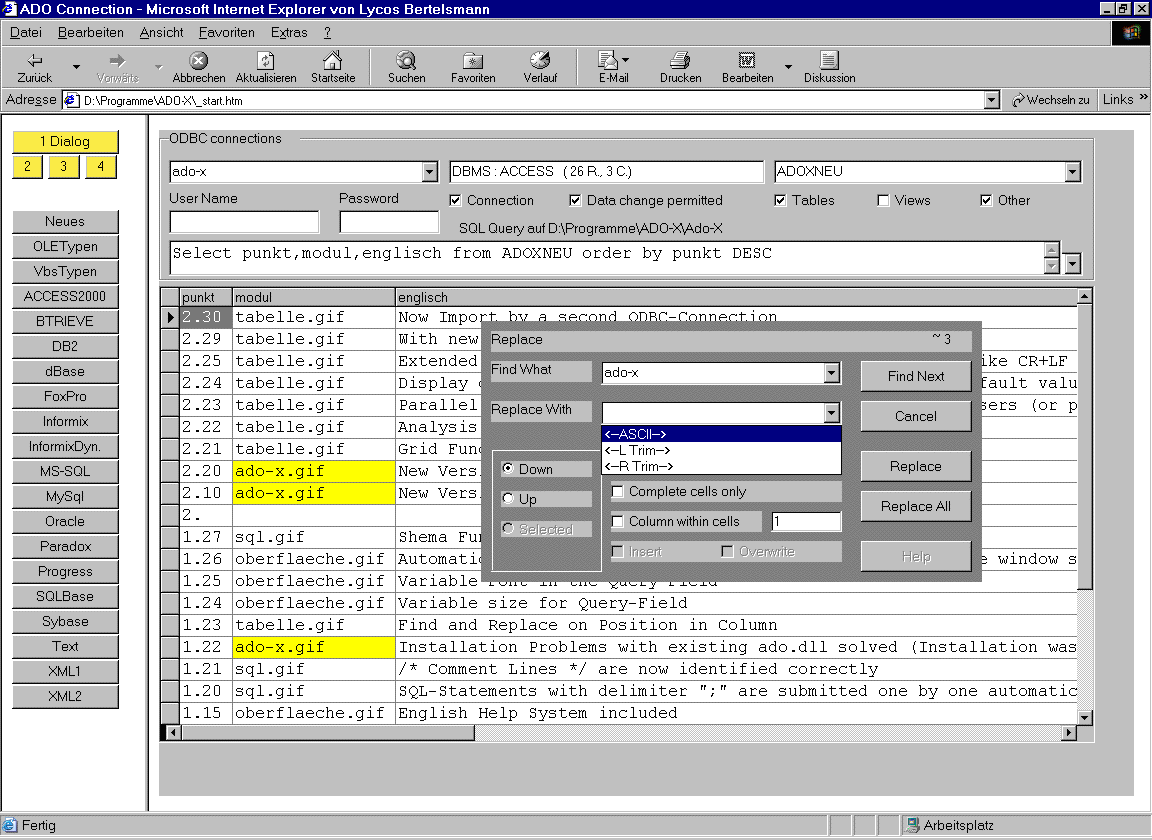Click the Bearbeiten toolbar icon
Viewport: 1152px width, 840px height.
point(747,60)
